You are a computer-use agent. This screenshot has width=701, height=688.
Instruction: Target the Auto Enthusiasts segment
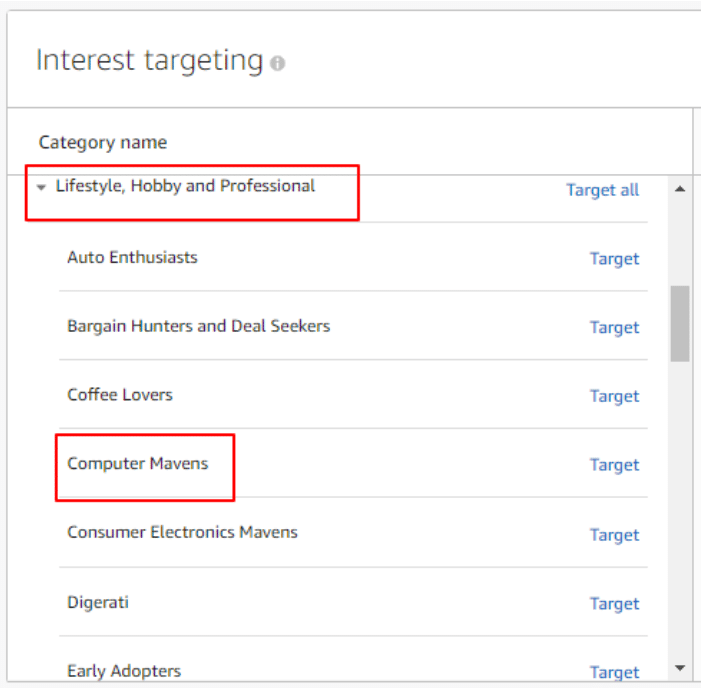614,259
